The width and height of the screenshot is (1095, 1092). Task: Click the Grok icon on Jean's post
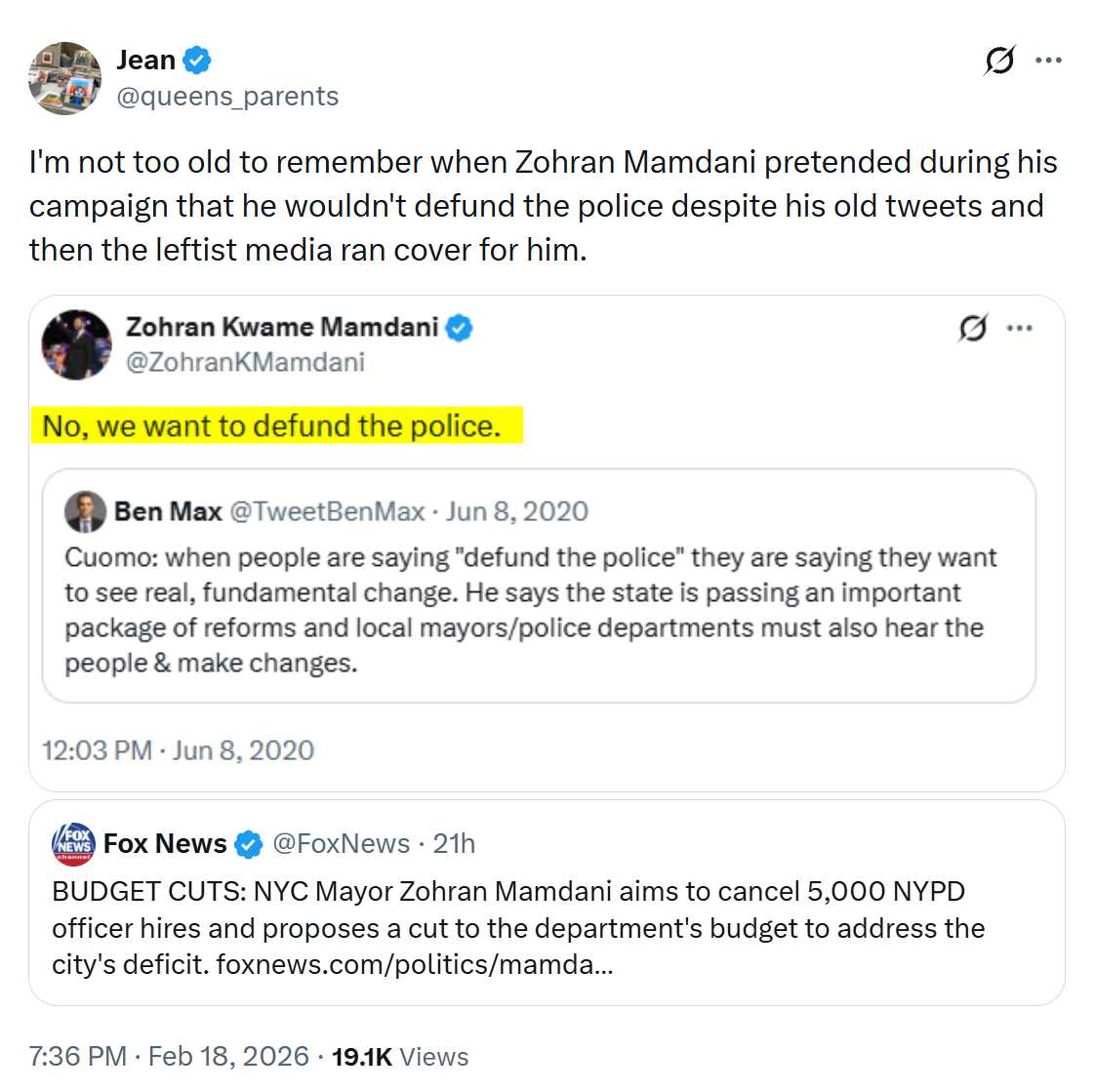(999, 61)
